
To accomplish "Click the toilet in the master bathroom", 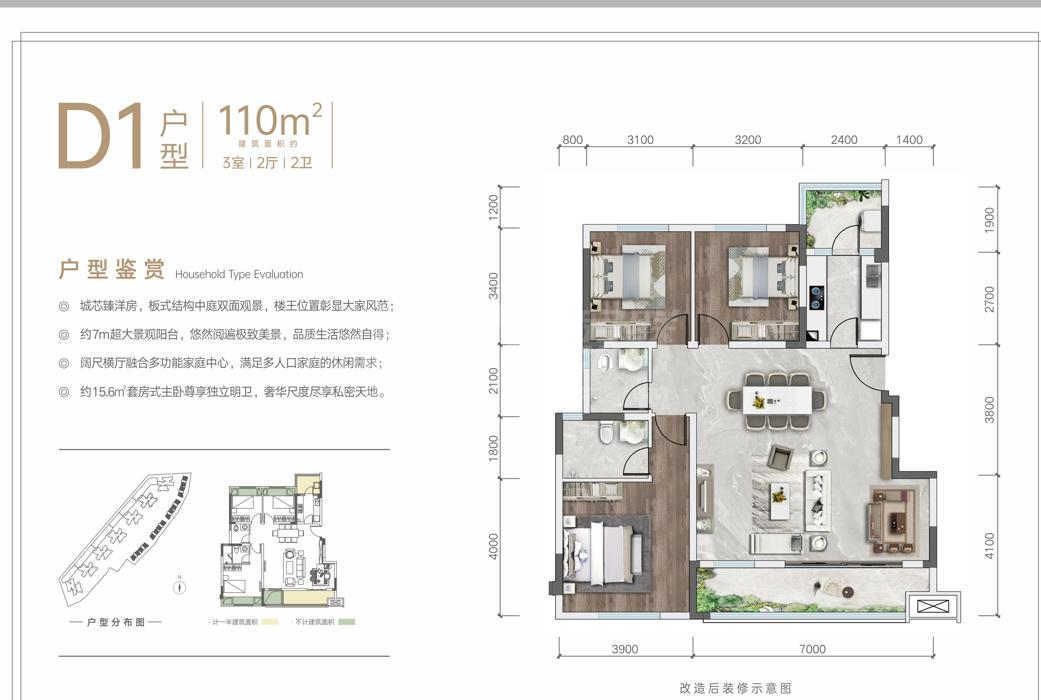I will (606, 433).
